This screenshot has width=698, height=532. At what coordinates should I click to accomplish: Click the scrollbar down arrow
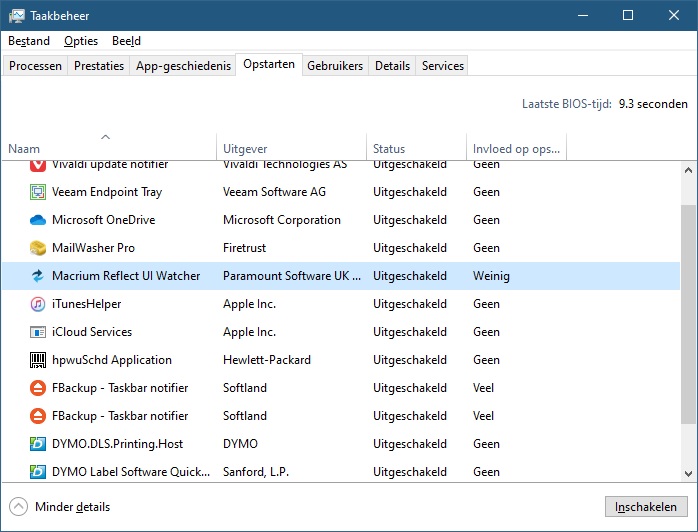688,474
